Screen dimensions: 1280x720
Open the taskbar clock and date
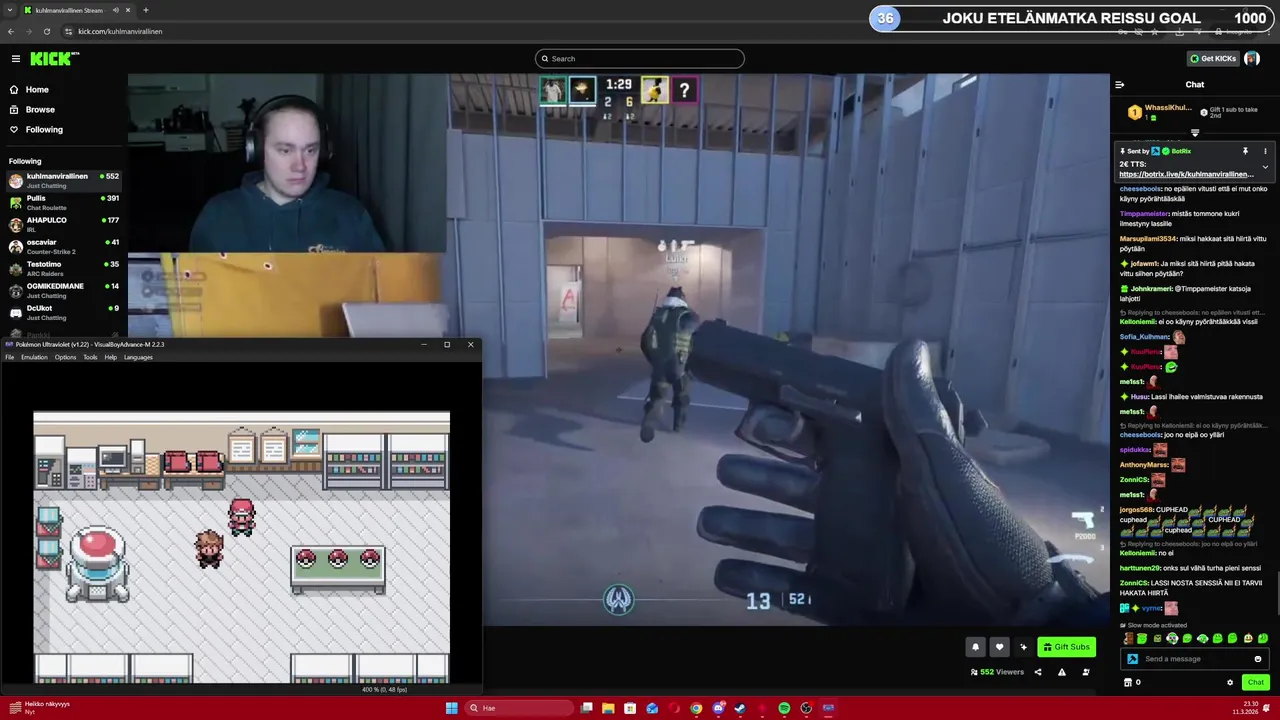pos(1243,708)
